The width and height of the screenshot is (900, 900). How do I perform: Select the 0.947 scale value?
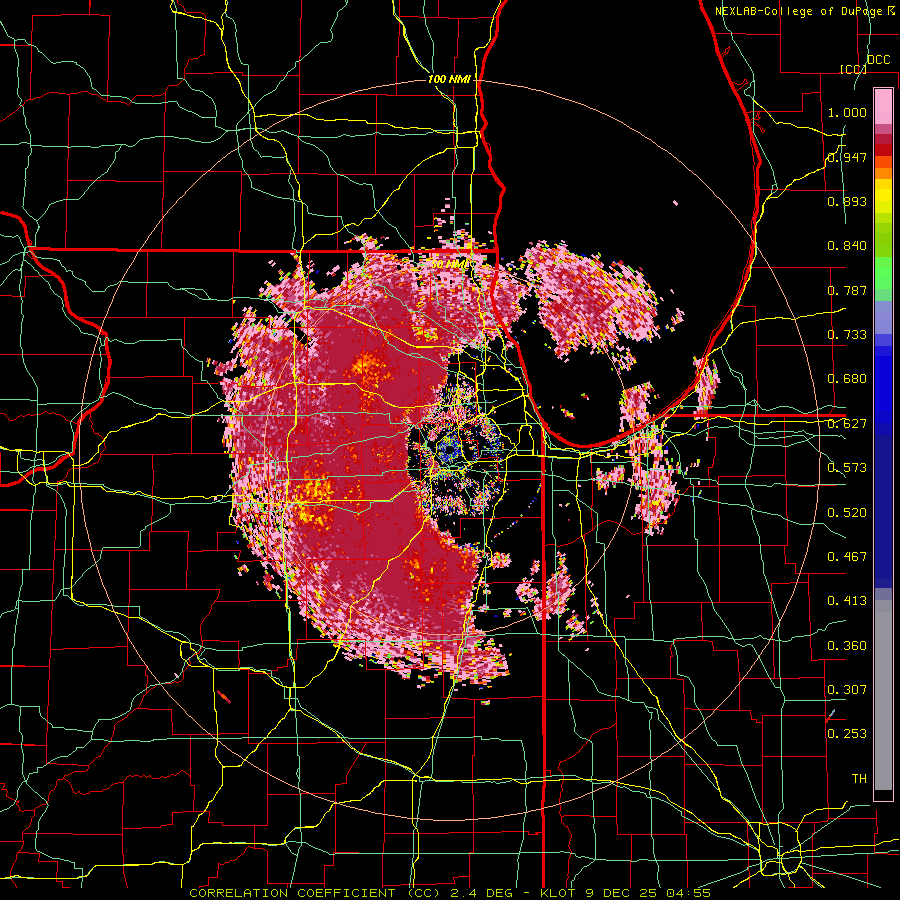click(x=847, y=157)
